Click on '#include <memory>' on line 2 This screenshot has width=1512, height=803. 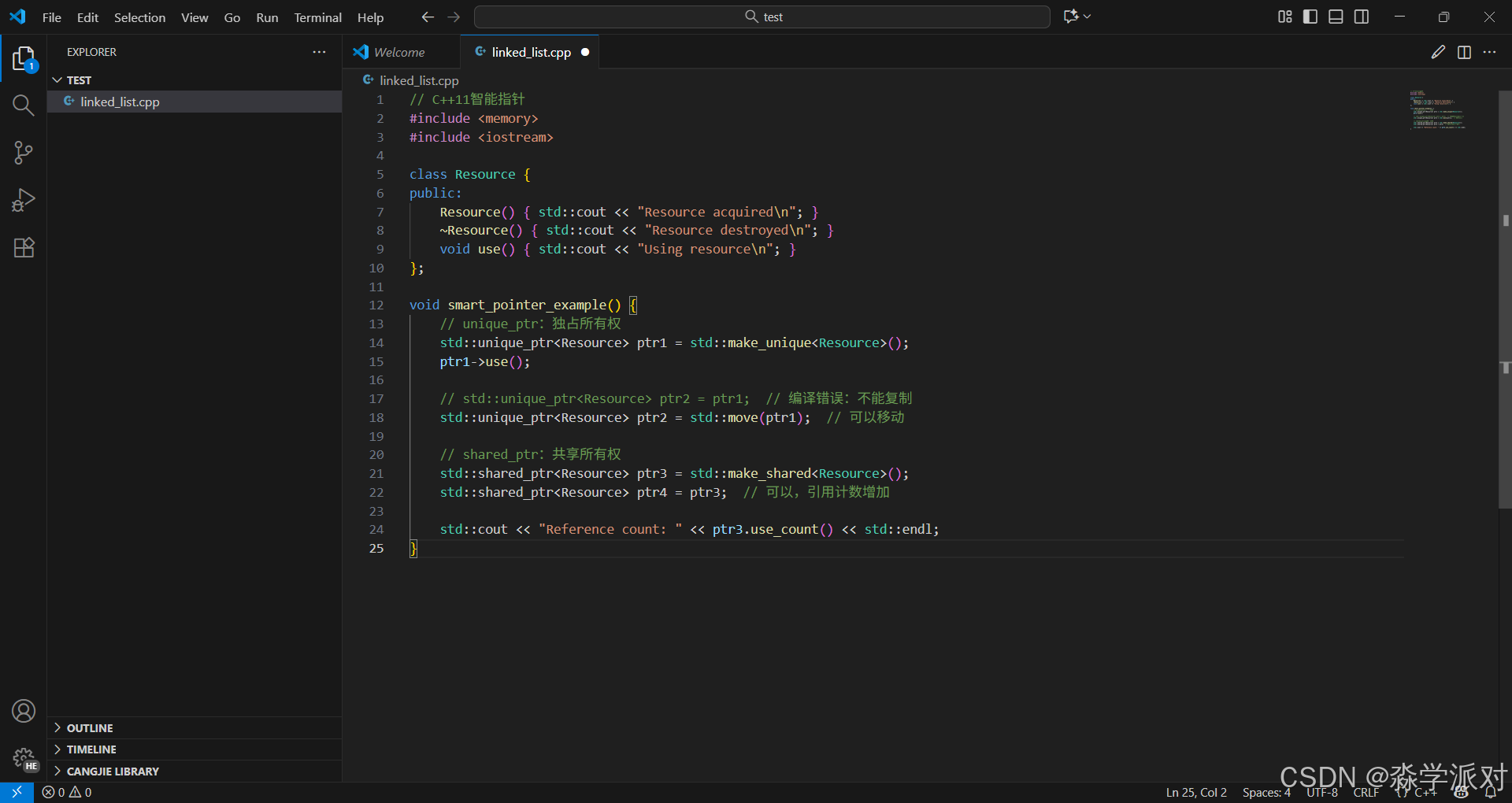pyautogui.click(x=473, y=118)
